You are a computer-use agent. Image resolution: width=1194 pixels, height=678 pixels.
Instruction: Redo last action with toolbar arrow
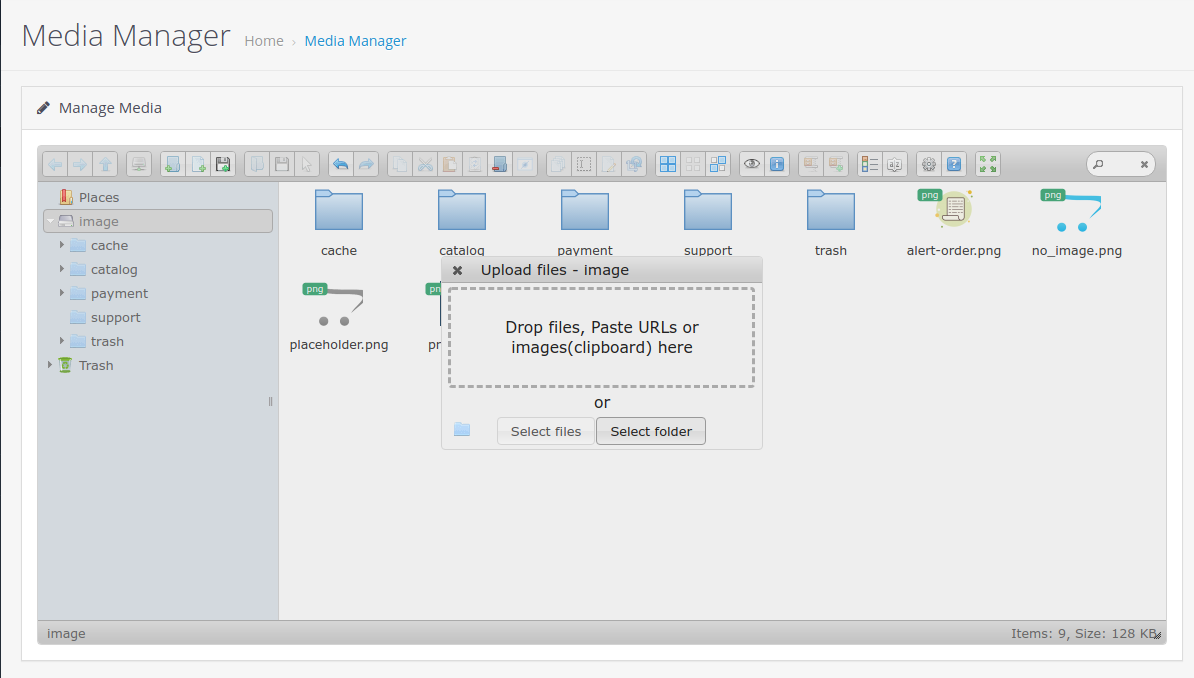[366, 163]
